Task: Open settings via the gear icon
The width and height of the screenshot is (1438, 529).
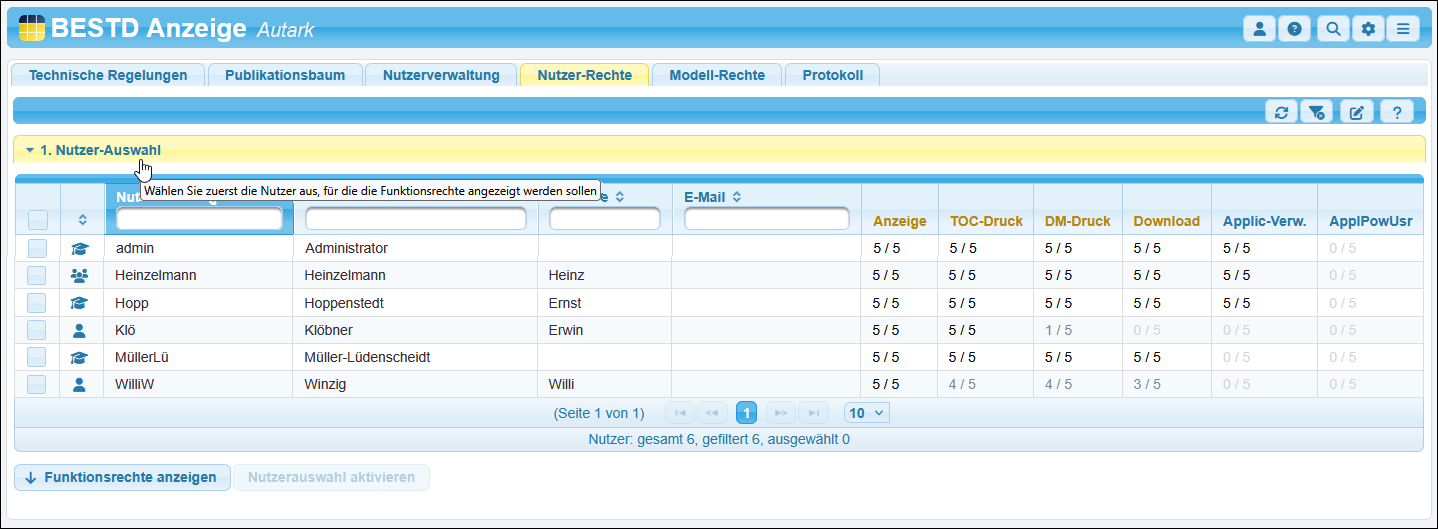Action: click(x=1368, y=29)
